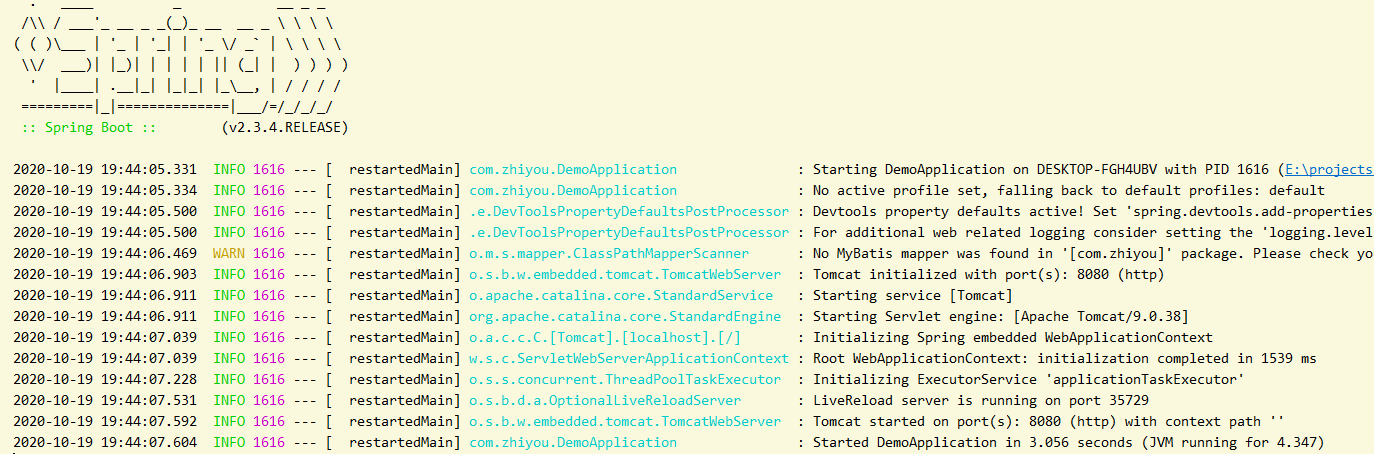Click timestamp 2020-10-19 19:44:05.331
This screenshot has height=454, width=1374.
(x=105, y=170)
